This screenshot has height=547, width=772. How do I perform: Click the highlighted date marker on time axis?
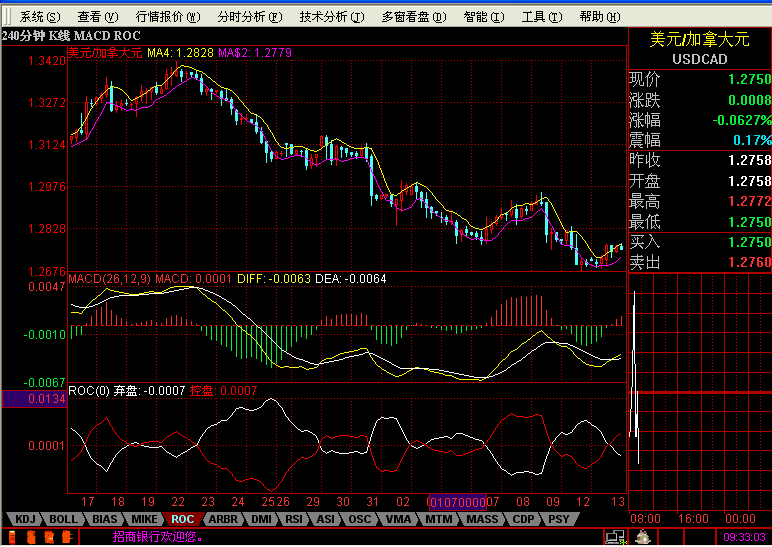(x=458, y=503)
